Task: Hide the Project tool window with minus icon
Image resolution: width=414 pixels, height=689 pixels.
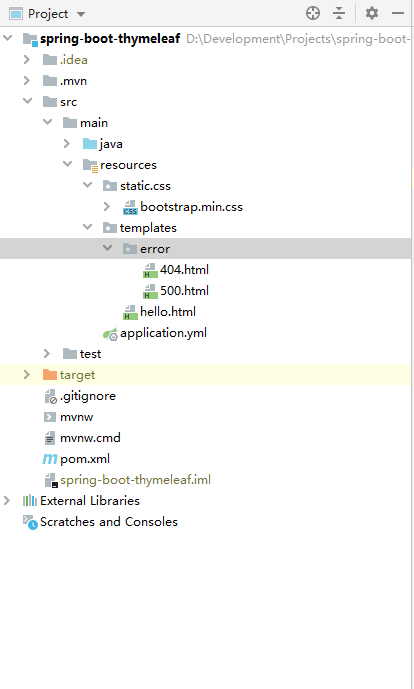Action: [x=398, y=13]
